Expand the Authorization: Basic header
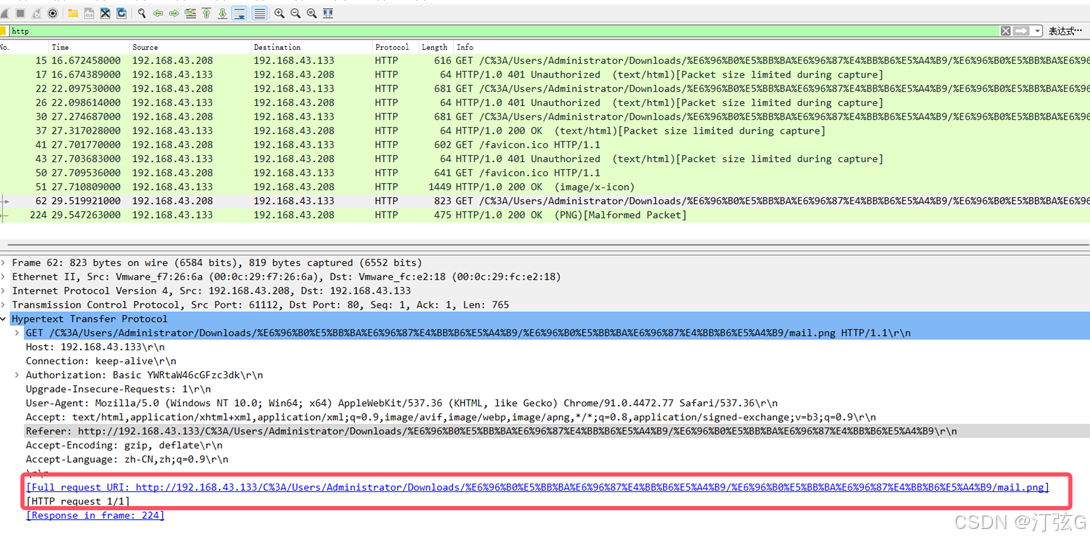 (17, 375)
